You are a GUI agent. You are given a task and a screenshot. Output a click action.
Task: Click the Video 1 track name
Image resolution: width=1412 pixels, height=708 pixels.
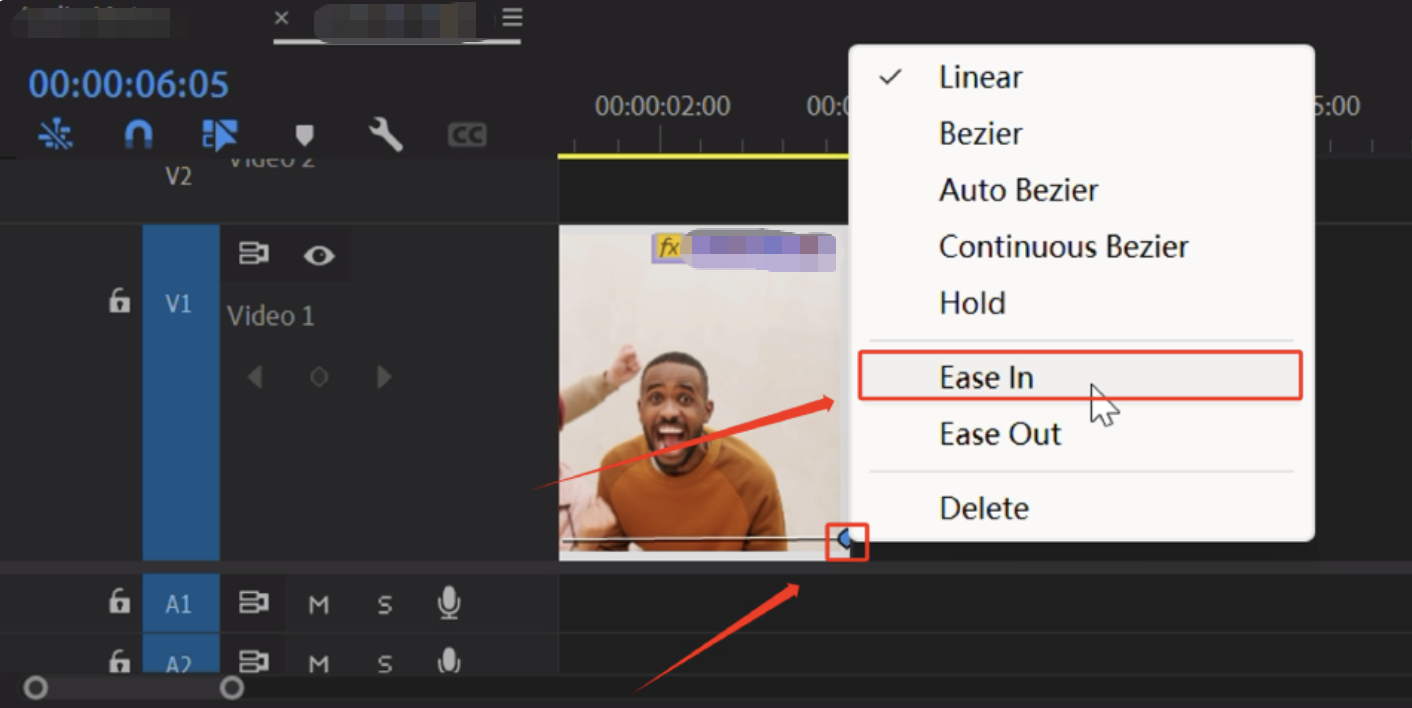(x=270, y=316)
